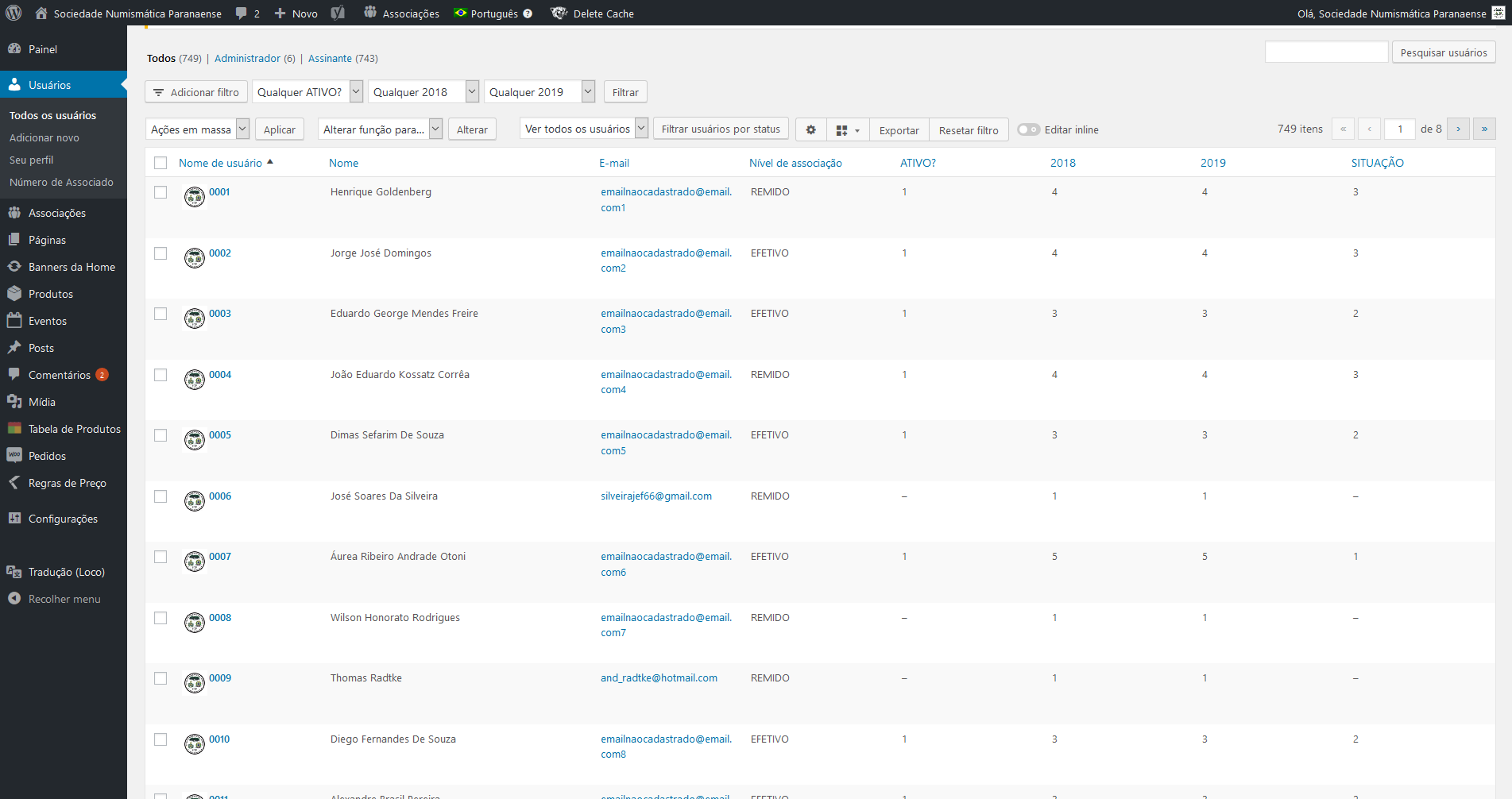1512x799 pixels.
Task: Check the box for user 0006
Action: 160,496
